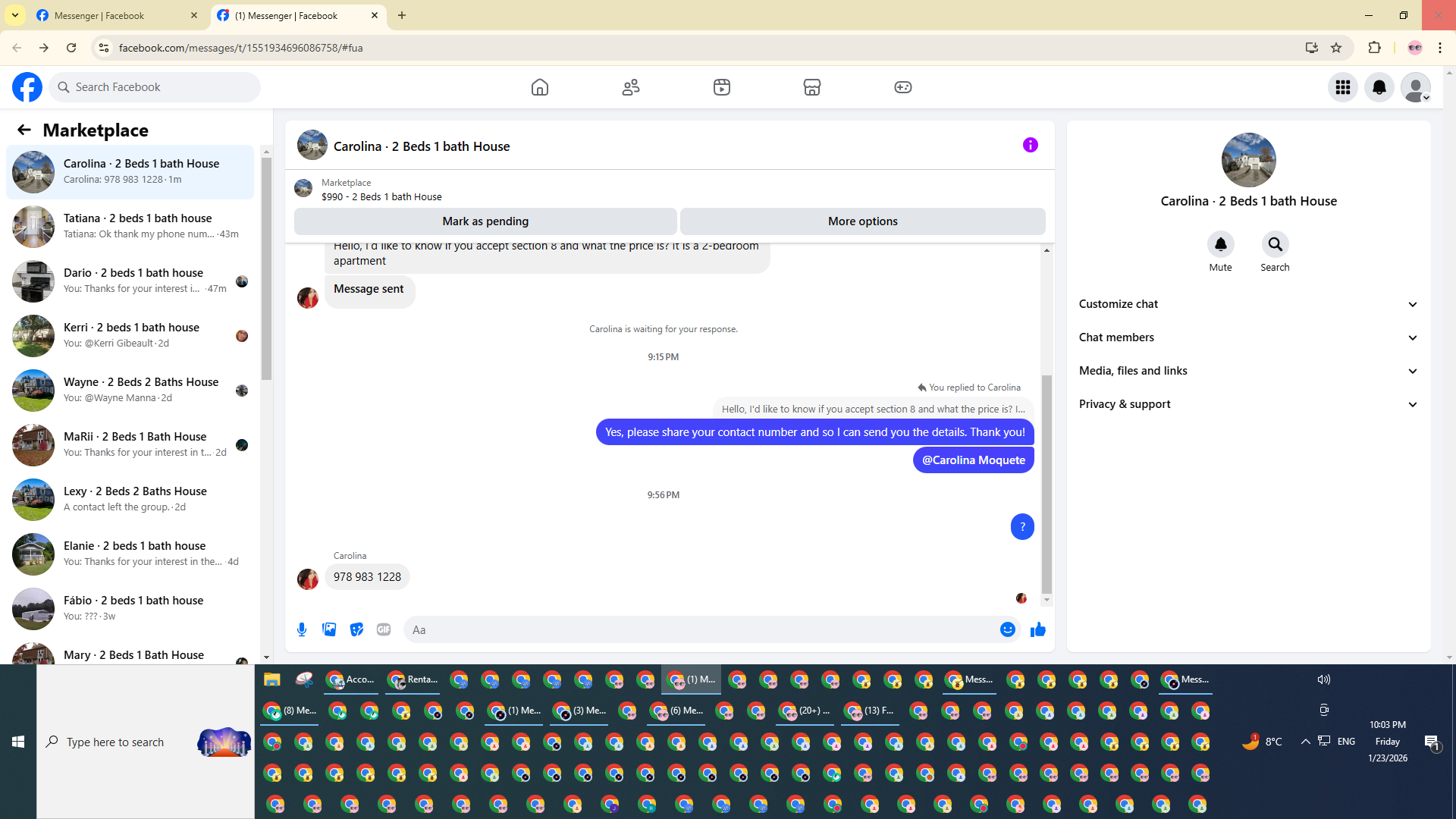Click the Mark as pending button

point(485,221)
